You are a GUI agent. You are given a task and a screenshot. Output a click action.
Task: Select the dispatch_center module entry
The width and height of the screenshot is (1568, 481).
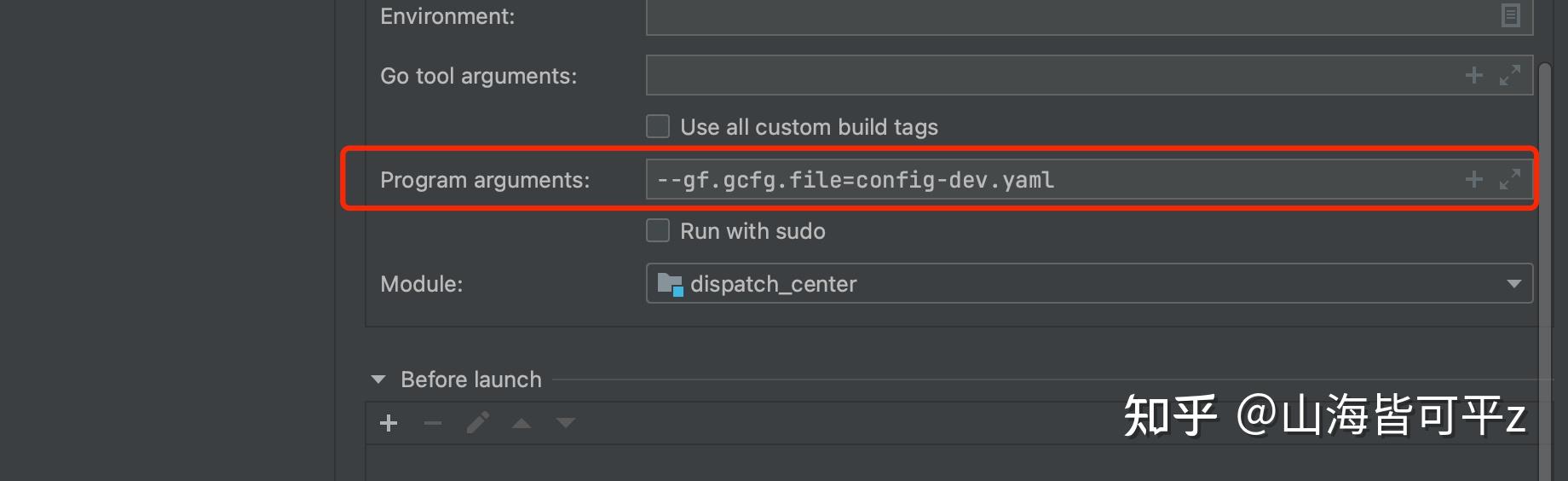772,284
